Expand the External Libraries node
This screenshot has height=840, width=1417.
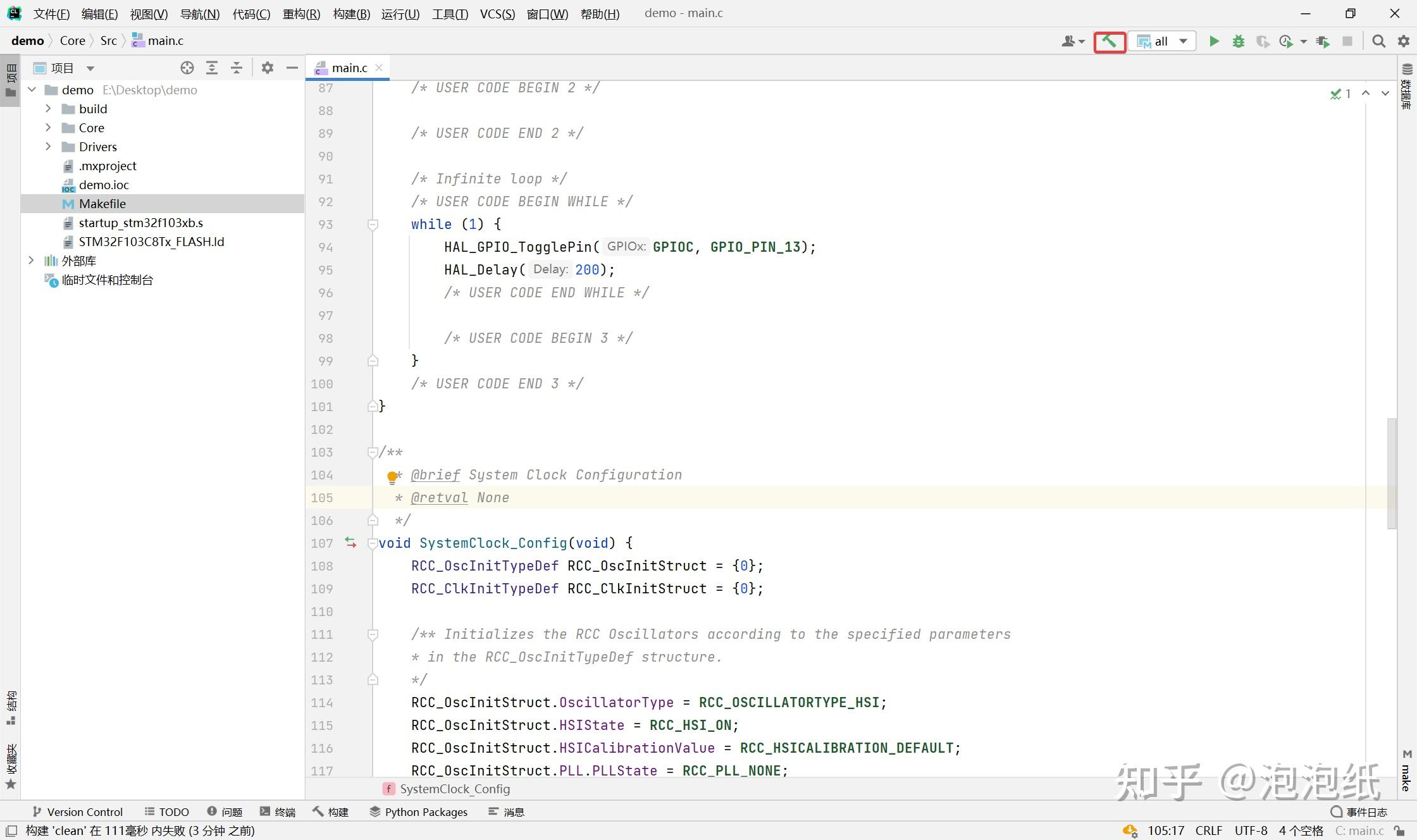tap(32, 261)
